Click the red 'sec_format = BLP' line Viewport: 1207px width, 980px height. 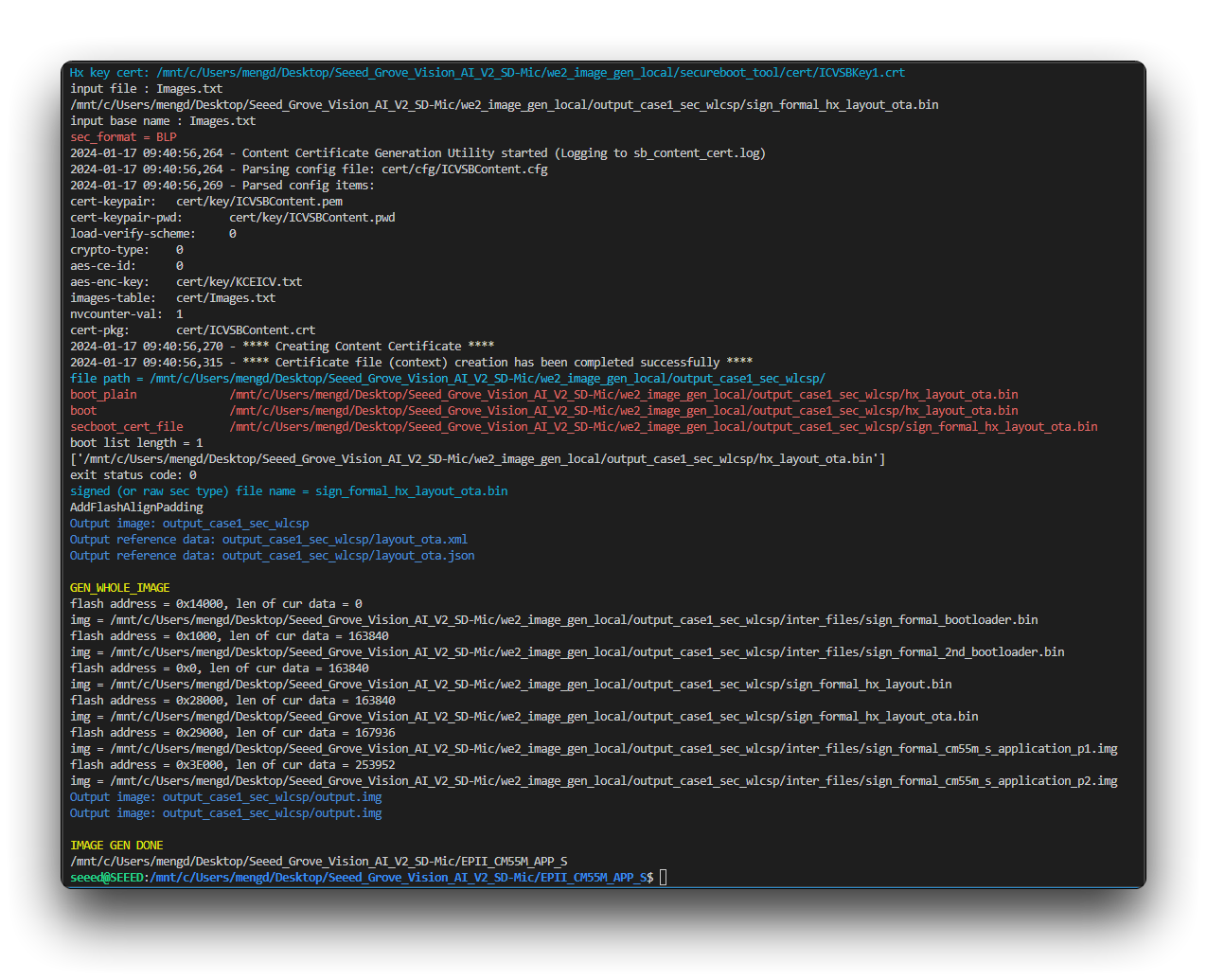pyautogui.click(x=123, y=137)
